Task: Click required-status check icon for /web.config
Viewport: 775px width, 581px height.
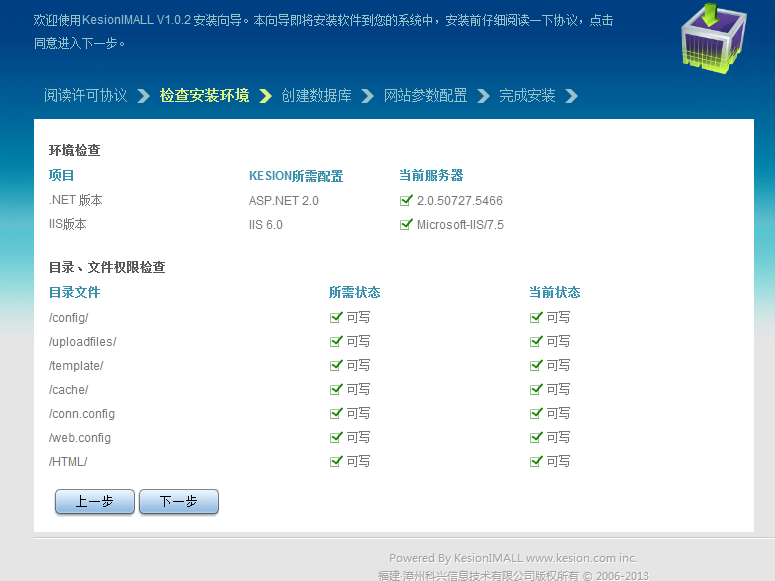Action: 336,438
